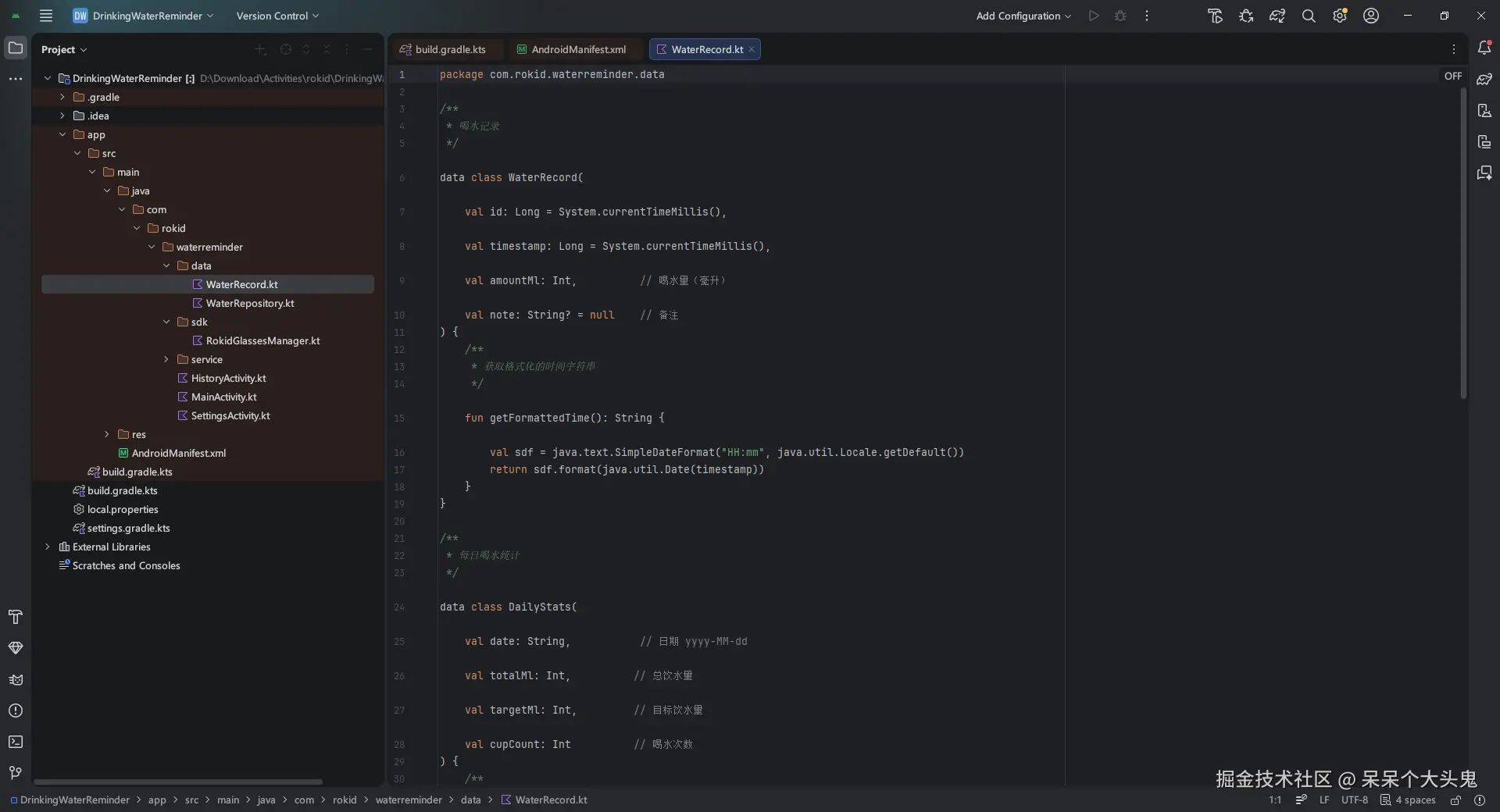Open the Terminal tool window

coord(16,742)
